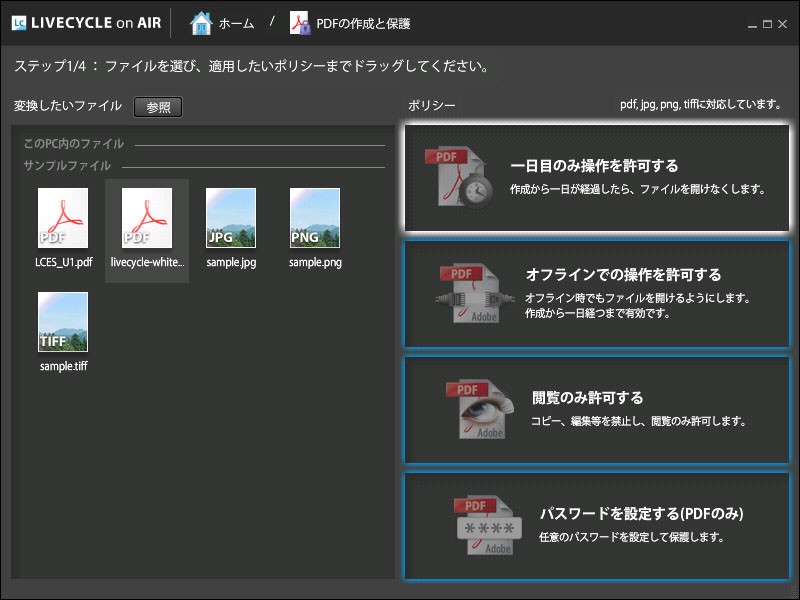This screenshot has height=600, width=800.
Task: Choose パスワードを設定する(PDFのみ) policy
Action: click(x=597, y=526)
